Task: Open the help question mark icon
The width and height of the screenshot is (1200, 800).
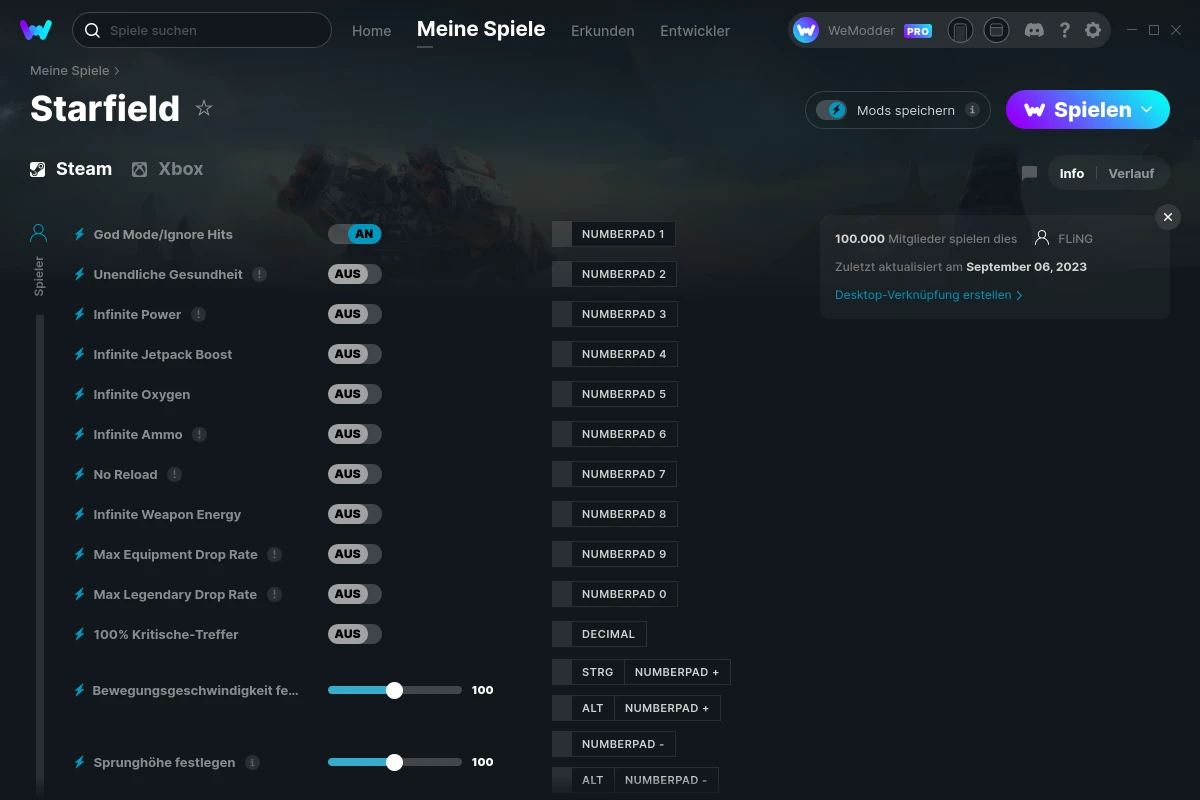Action: (1065, 30)
